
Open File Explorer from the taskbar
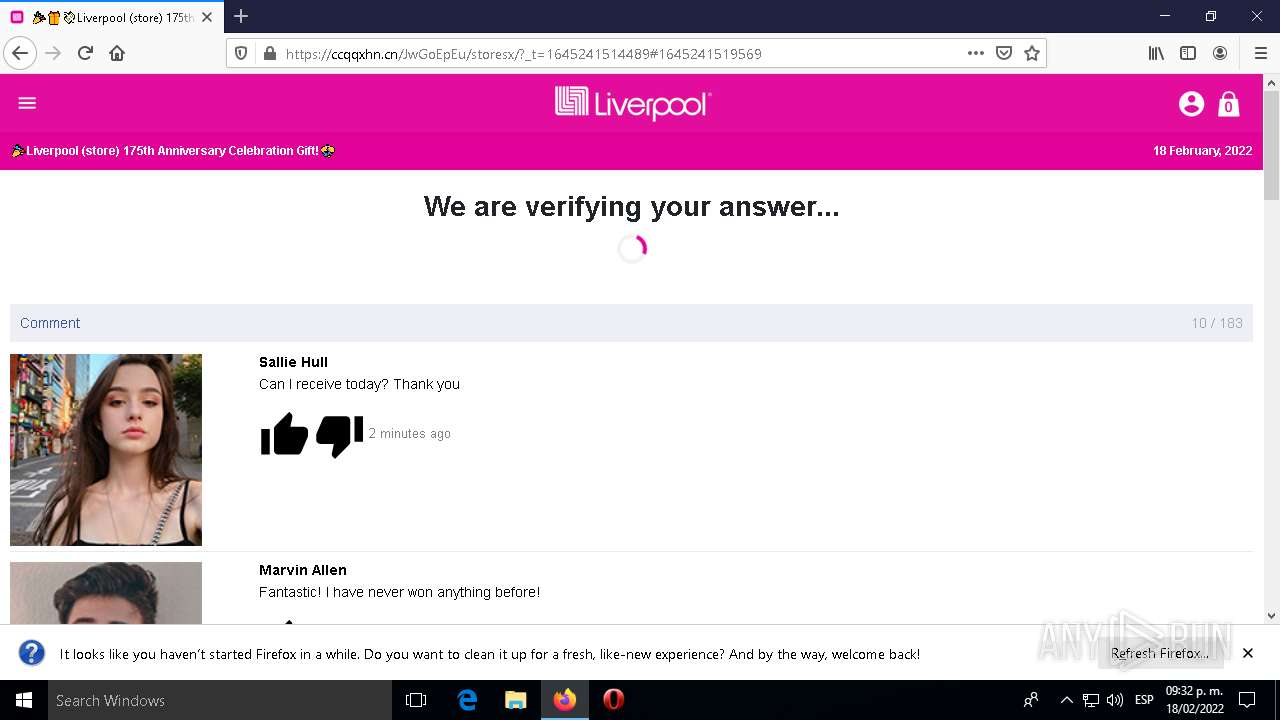516,700
